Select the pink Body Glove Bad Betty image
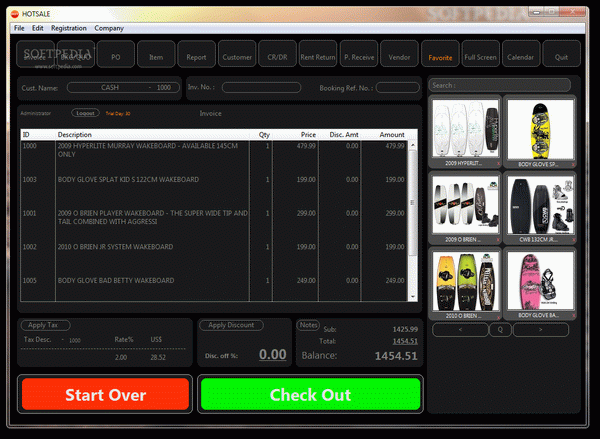Viewport: 600px width, 439px height. pos(540,281)
